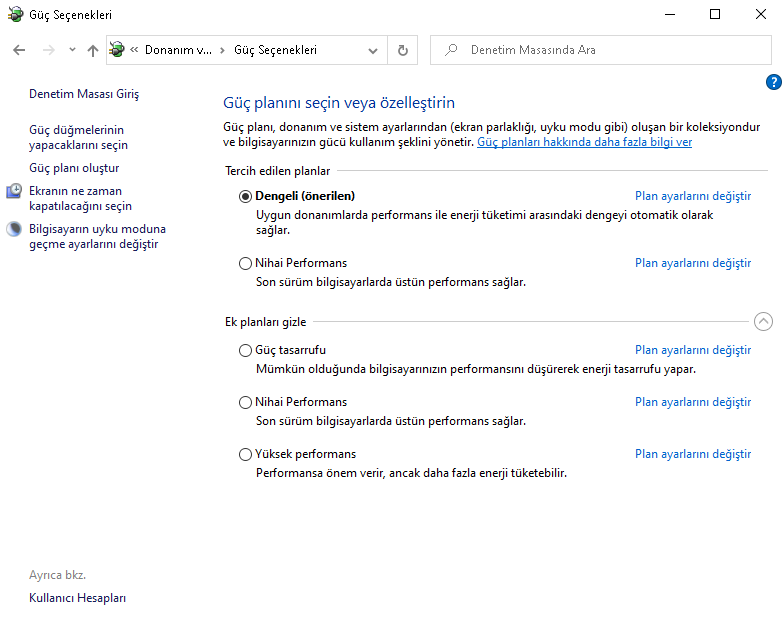Viewport: 784px width, 625px height.
Task: Open Güç planı oluştur link
Action: pos(74,168)
